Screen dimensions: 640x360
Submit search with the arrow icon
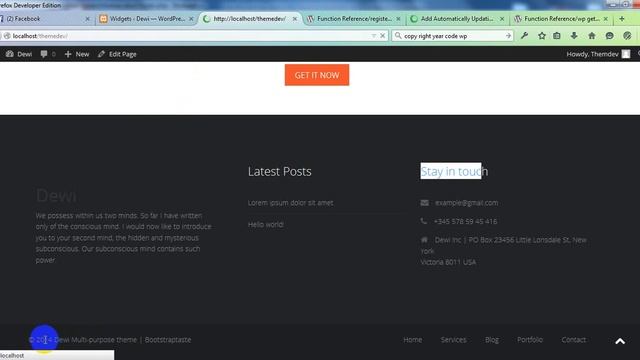pyautogui.click(x=508, y=36)
